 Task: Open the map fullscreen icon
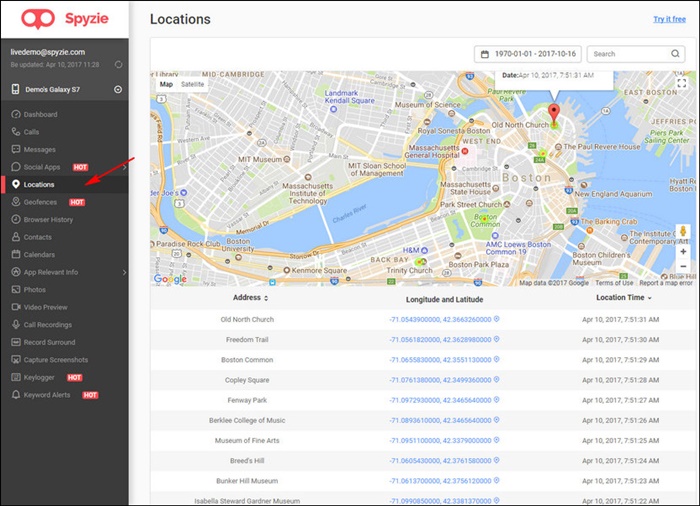[682, 83]
